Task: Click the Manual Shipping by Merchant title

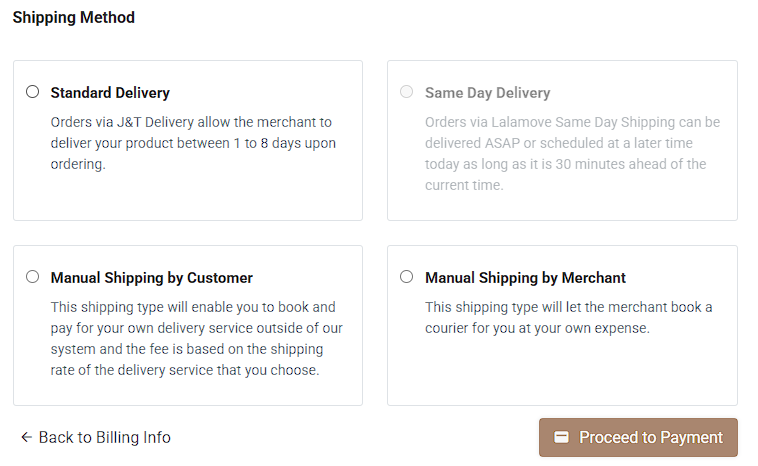Action: (525, 278)
